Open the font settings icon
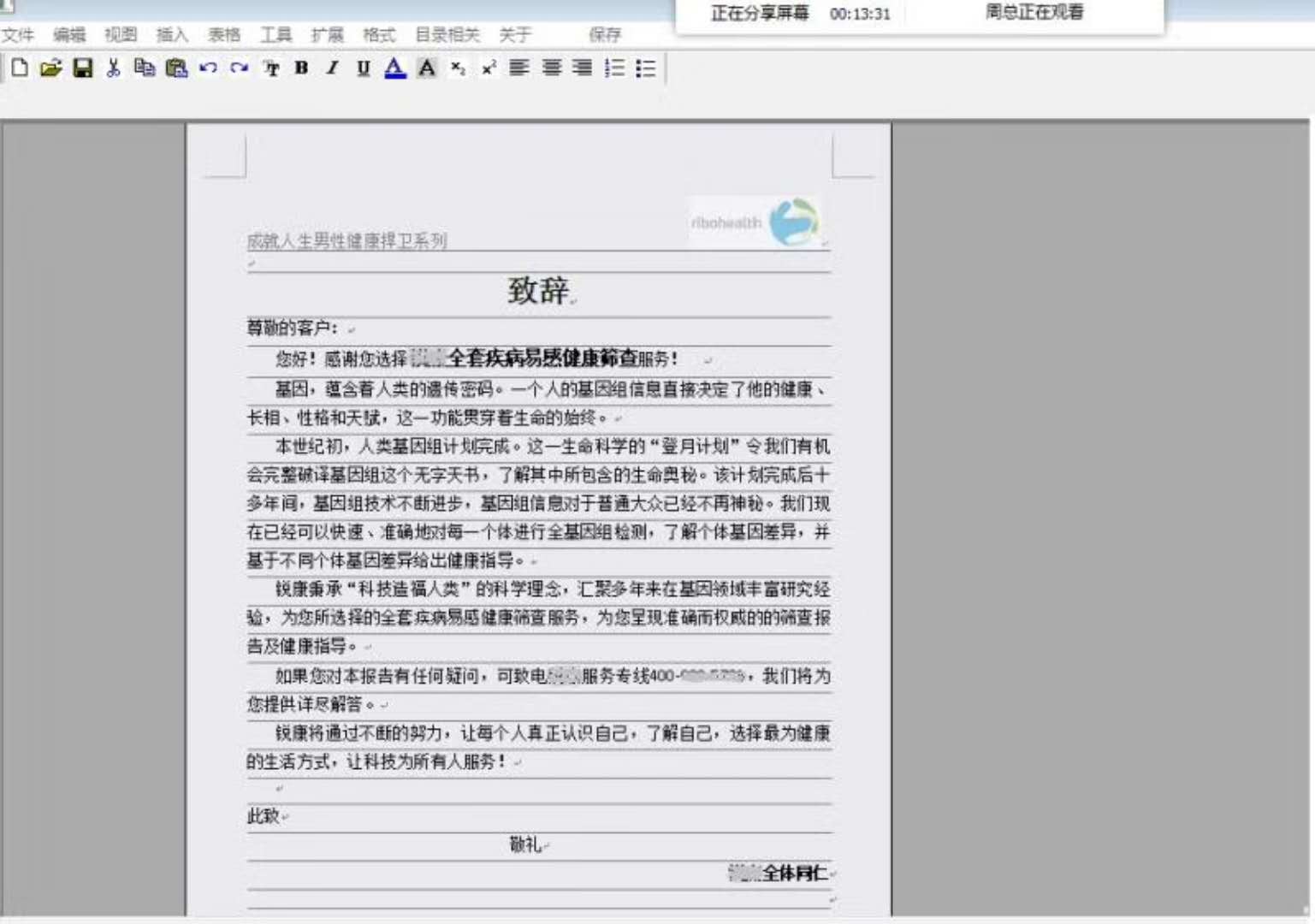Image resolution: width=1315 pixels, height=924 pixels. tap(271, 68)
